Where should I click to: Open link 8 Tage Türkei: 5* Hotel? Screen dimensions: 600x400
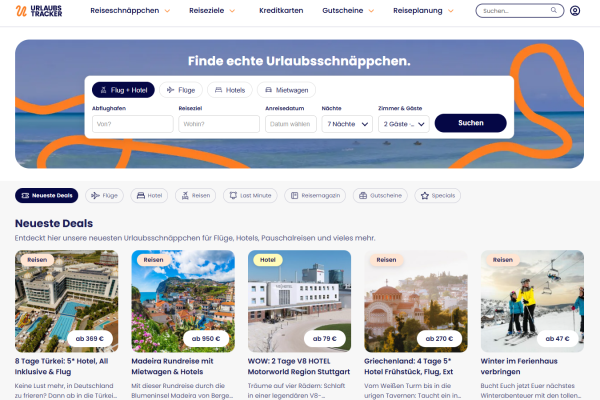click(62, 366)
